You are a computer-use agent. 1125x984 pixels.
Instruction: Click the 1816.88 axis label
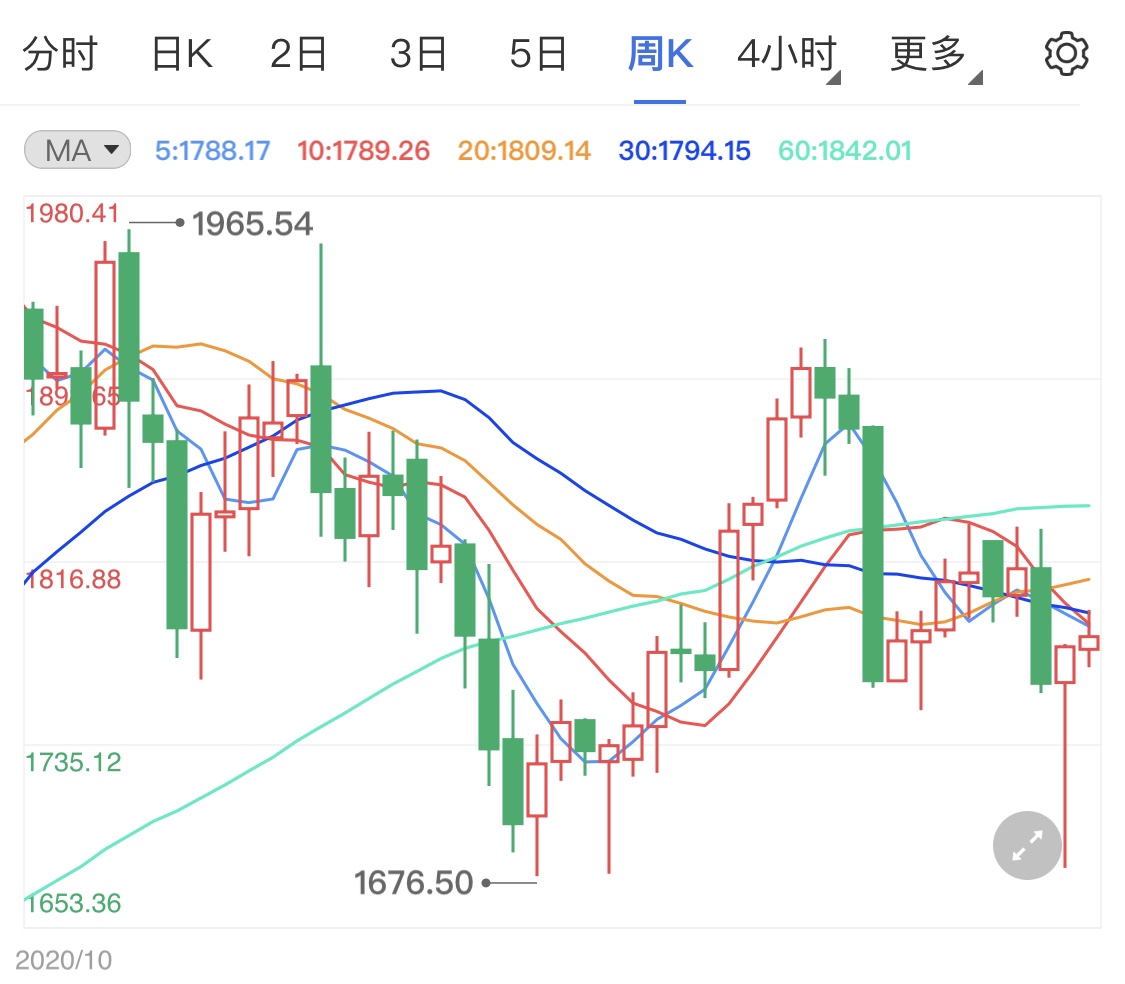(72, 579)
